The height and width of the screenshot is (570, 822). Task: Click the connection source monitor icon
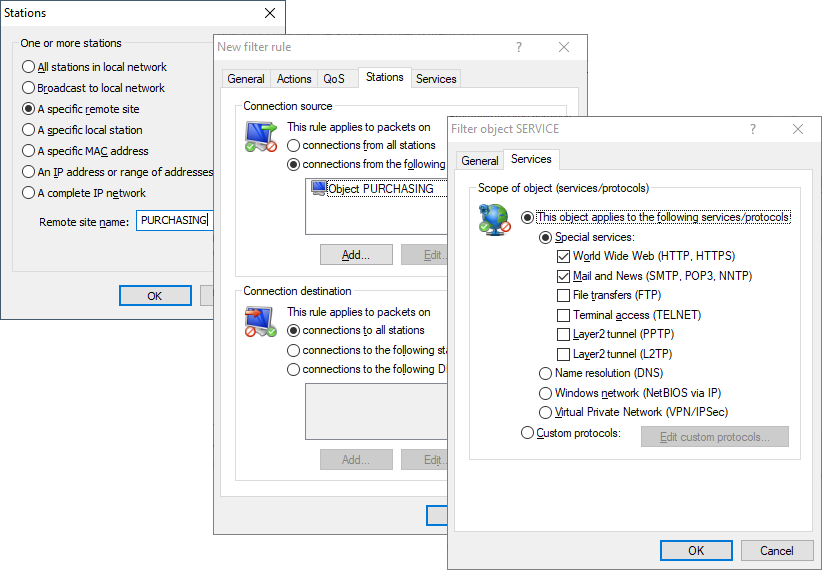pos(260,136)
